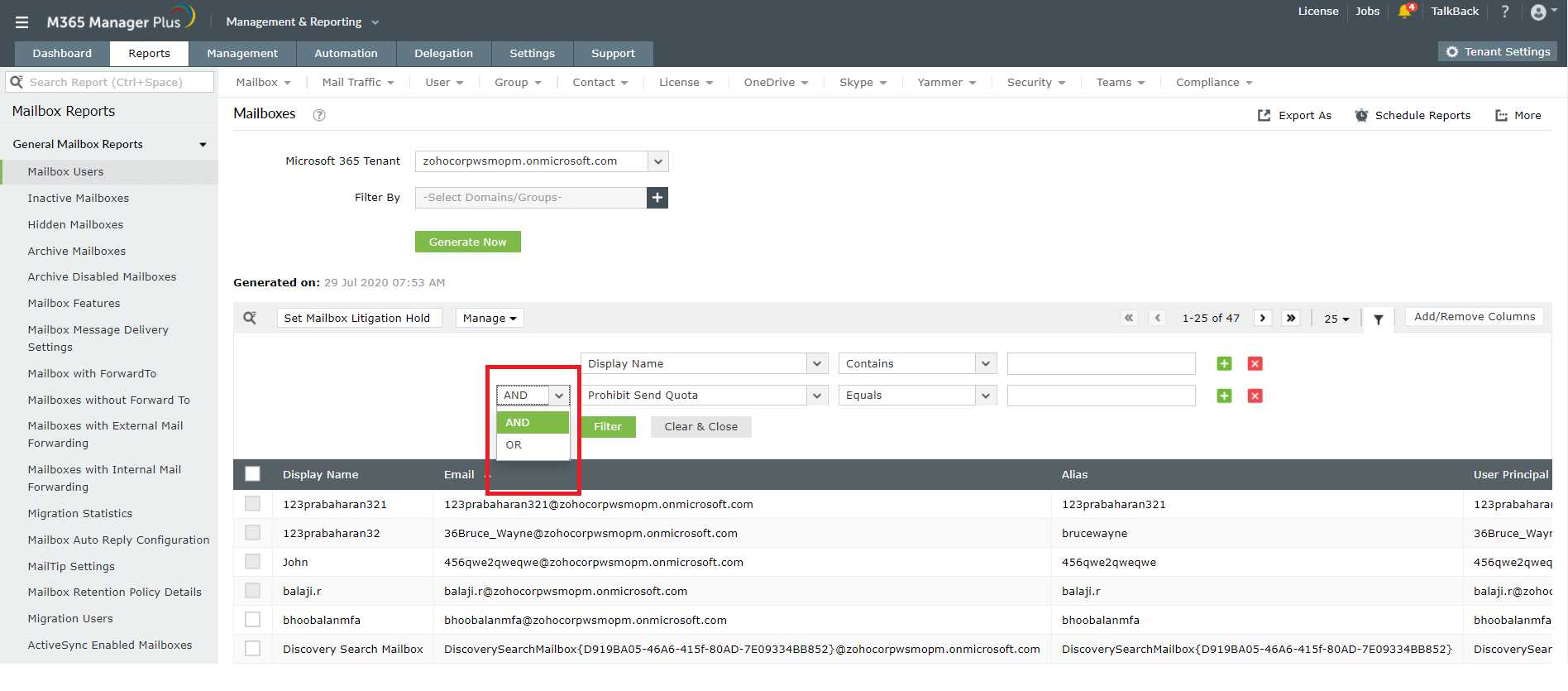
Task: Open Export As options
Action: click(1295, 116)
